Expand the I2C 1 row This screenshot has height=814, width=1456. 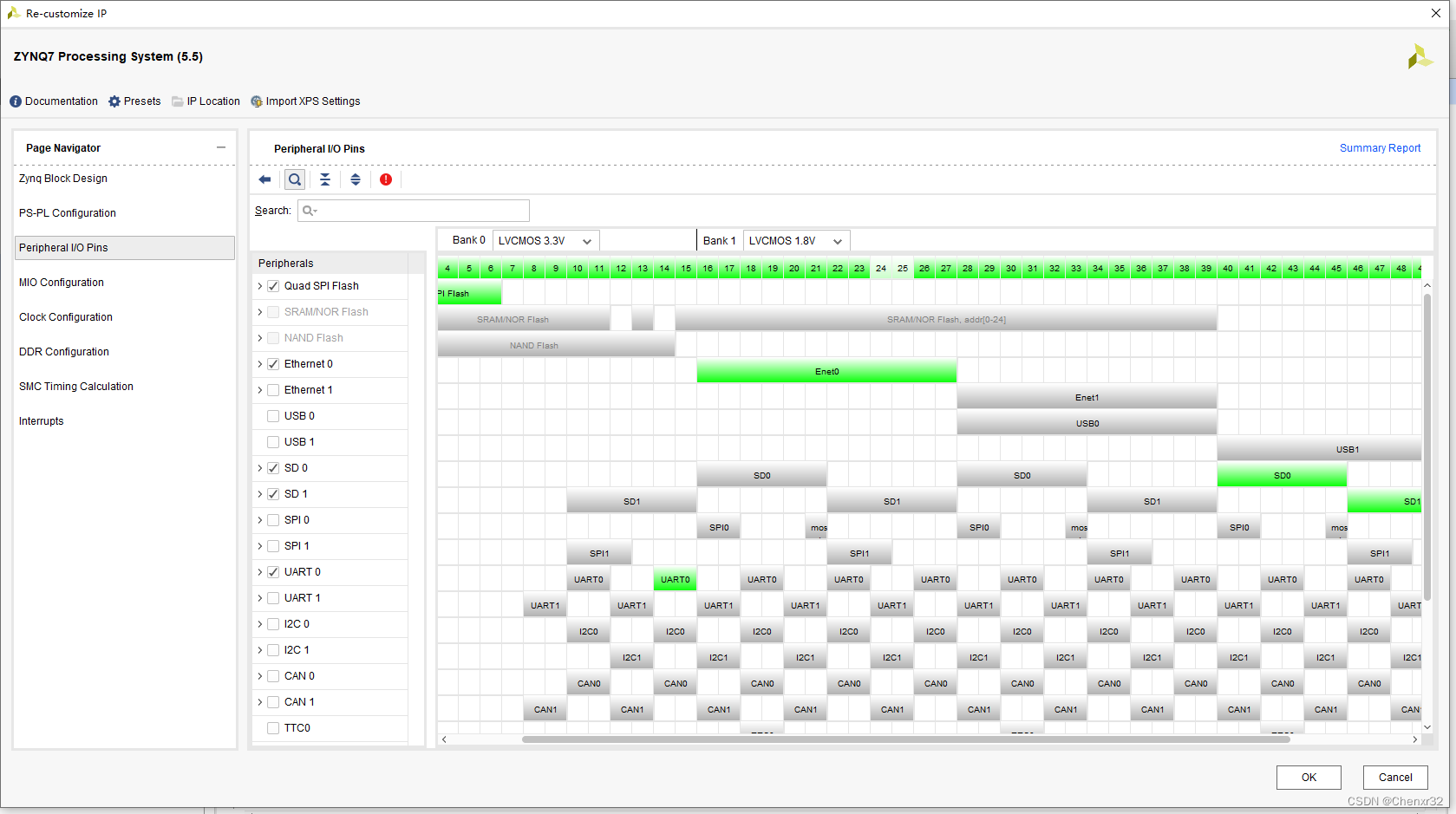[x=260, y=650]
